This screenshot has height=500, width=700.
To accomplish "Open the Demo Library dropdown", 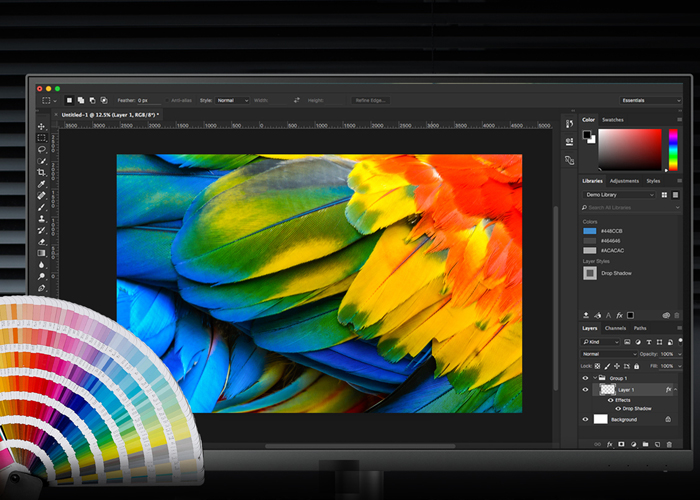I will pyautogui.click(x=619, y=195).
